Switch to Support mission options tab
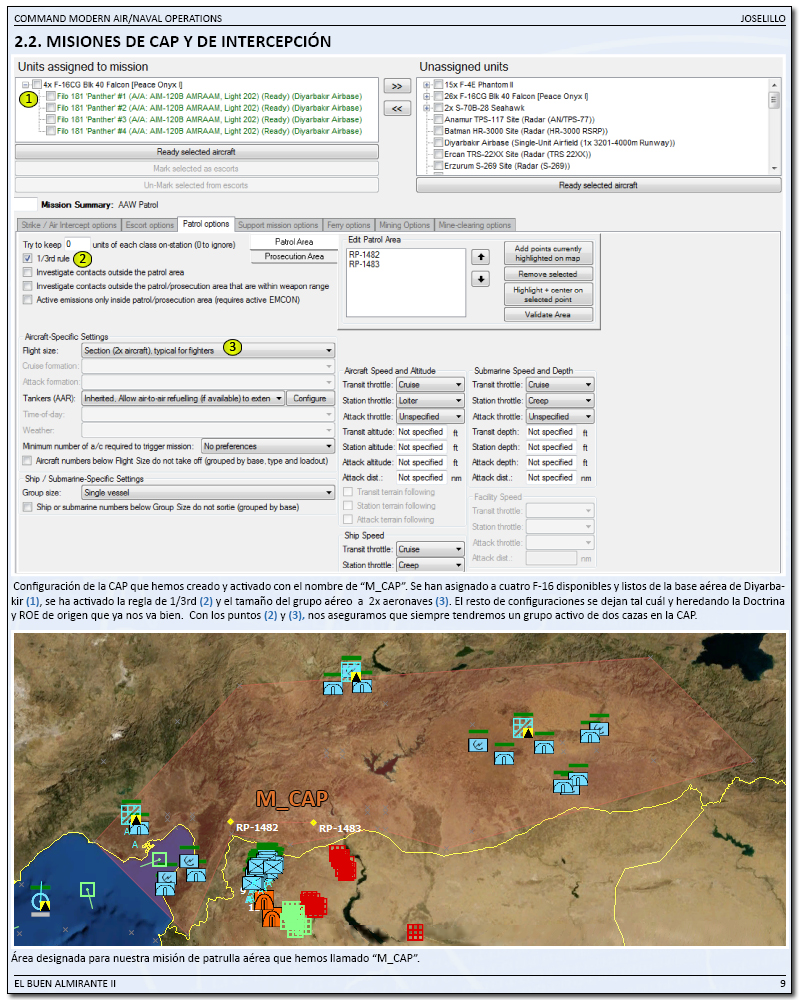Viewport: 800px width, 1000px height. coord(278,225)
